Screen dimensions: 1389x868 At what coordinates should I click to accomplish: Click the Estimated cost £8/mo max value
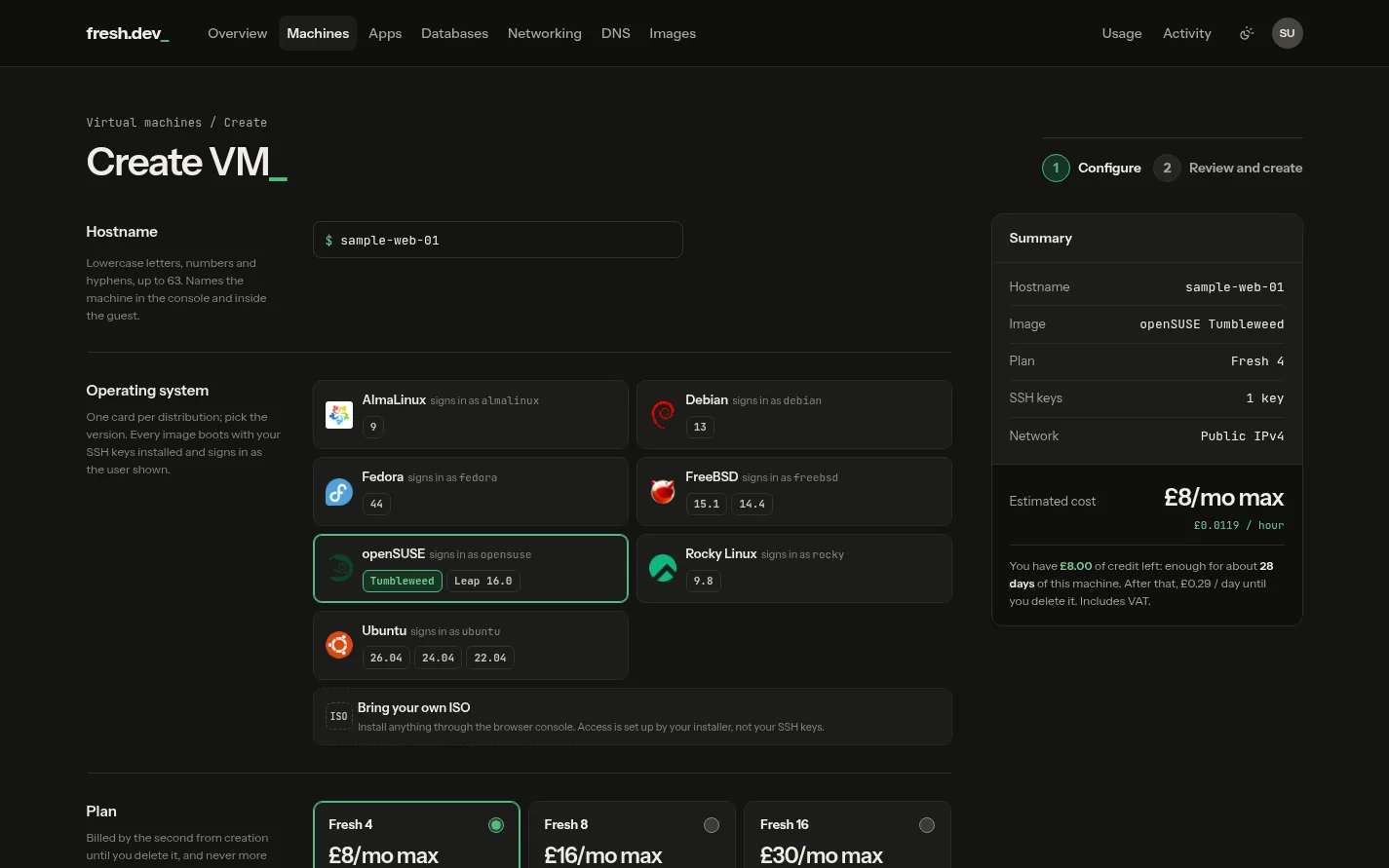(1223, 498)
